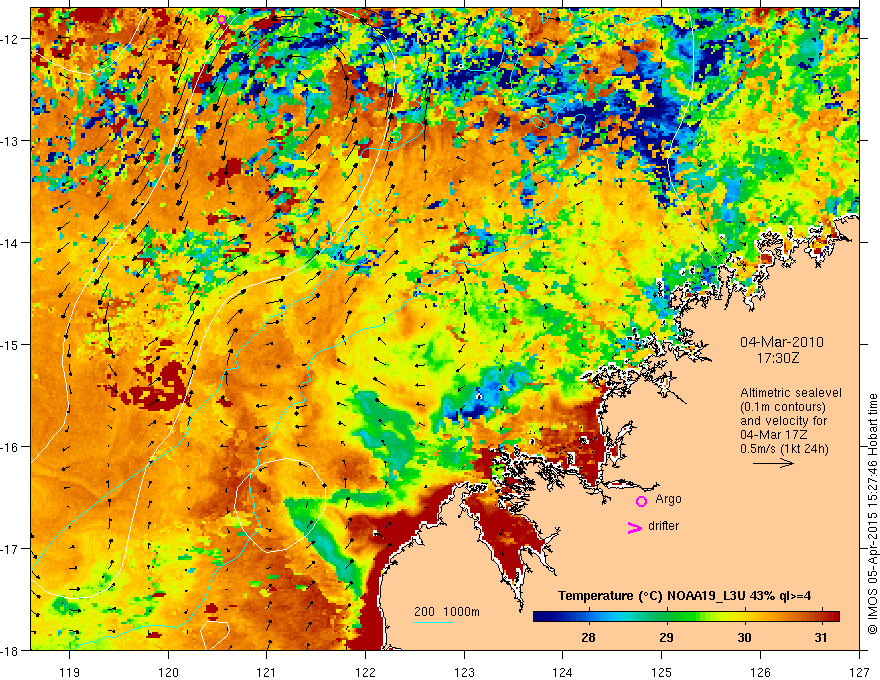Click the latitude axis label "-15"
Viewport: 880px width, 680px height.
click(11, 344)
